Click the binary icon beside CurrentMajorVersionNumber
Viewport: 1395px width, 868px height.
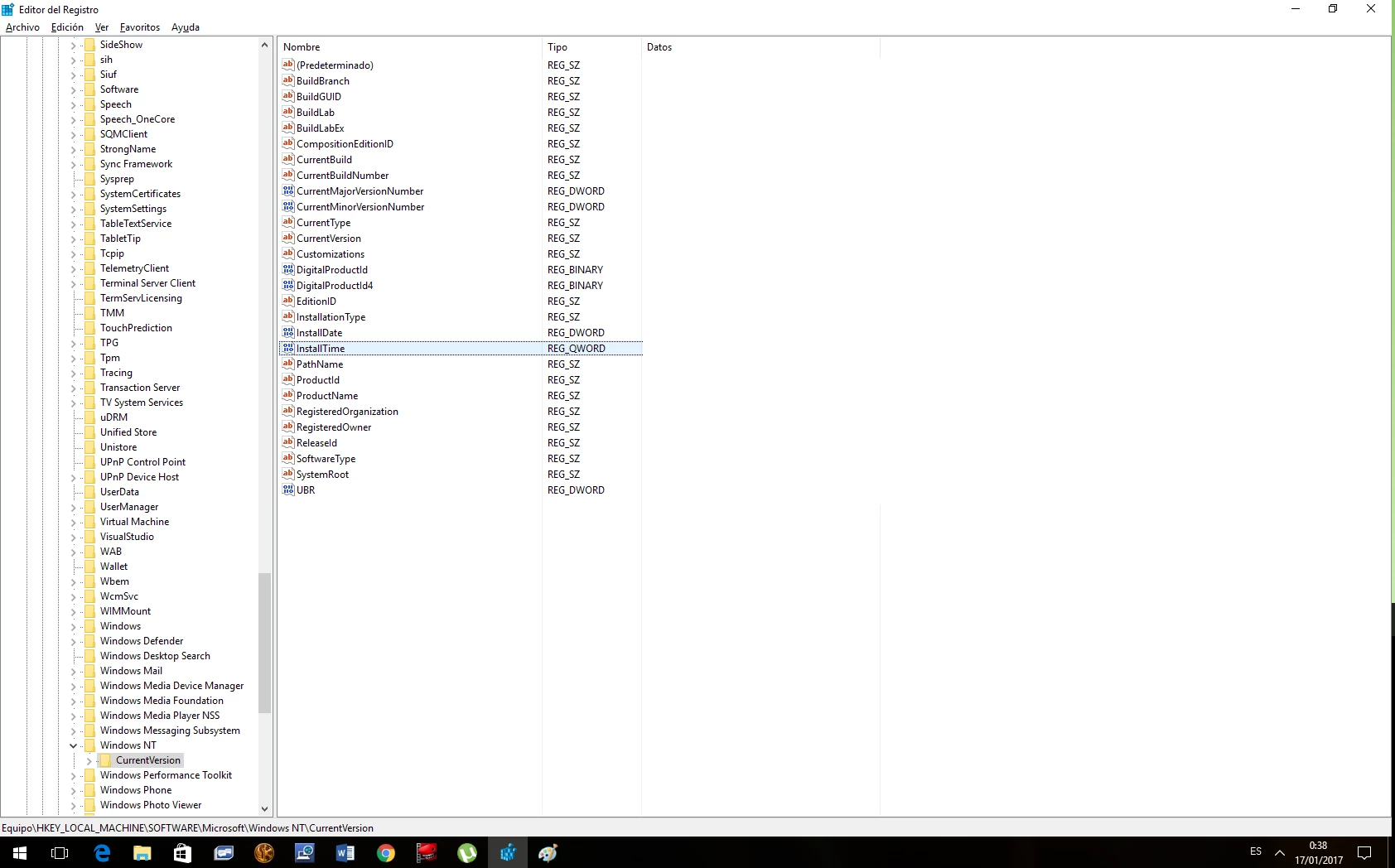tap(288, 190)
